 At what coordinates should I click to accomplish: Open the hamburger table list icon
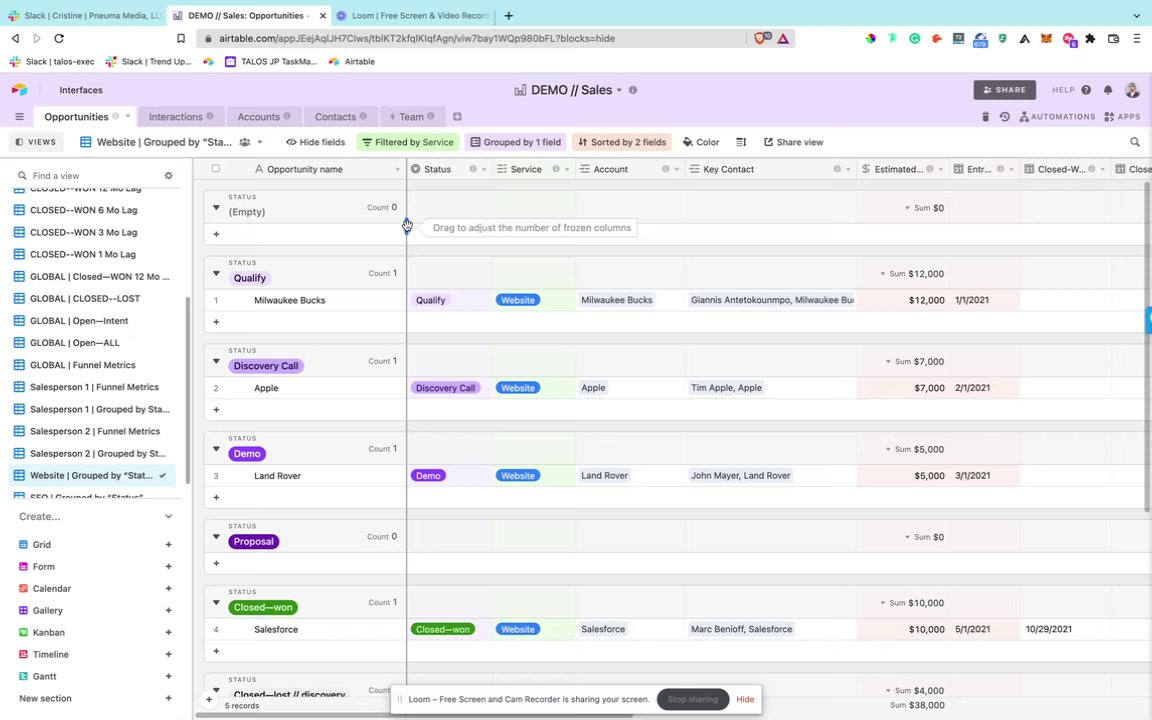tap(20, 117)
